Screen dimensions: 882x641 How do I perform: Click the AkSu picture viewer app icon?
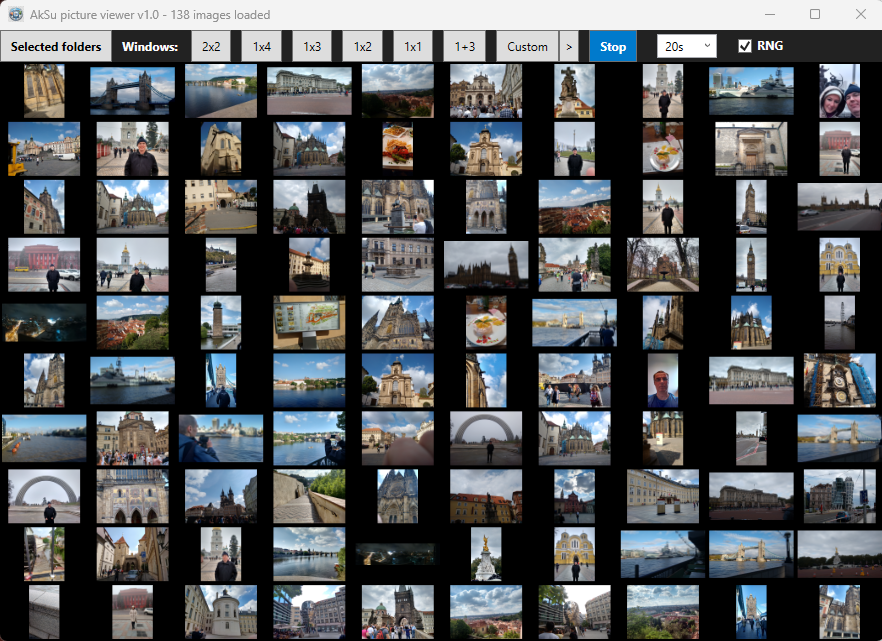click(x=16, y=14)
